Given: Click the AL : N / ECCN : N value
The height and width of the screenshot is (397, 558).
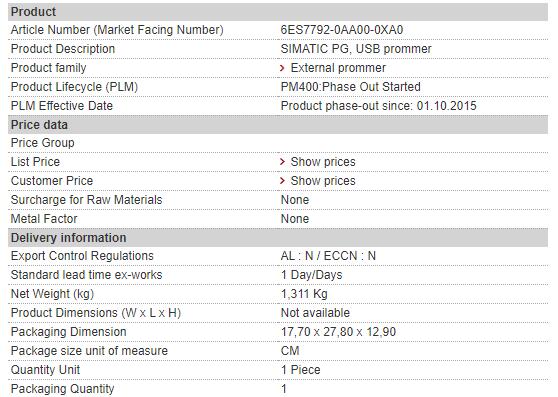Looking at the screenshot, I should [x=328, y=256].
